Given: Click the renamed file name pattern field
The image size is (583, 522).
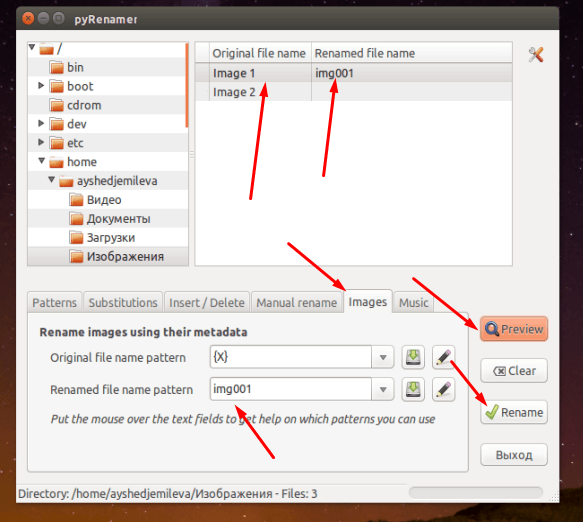Looking at the screenshot, I should (291, 389).
